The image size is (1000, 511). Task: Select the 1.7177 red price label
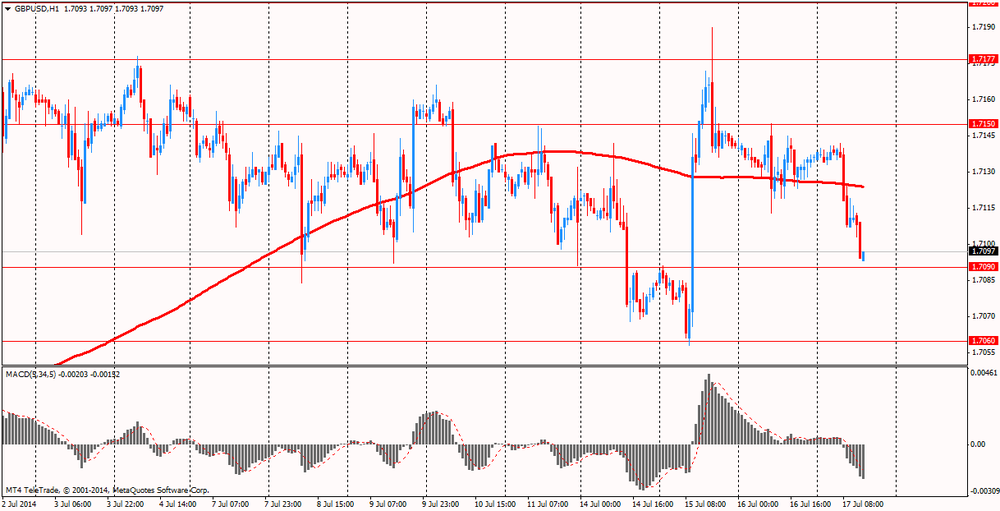point(983,60)
